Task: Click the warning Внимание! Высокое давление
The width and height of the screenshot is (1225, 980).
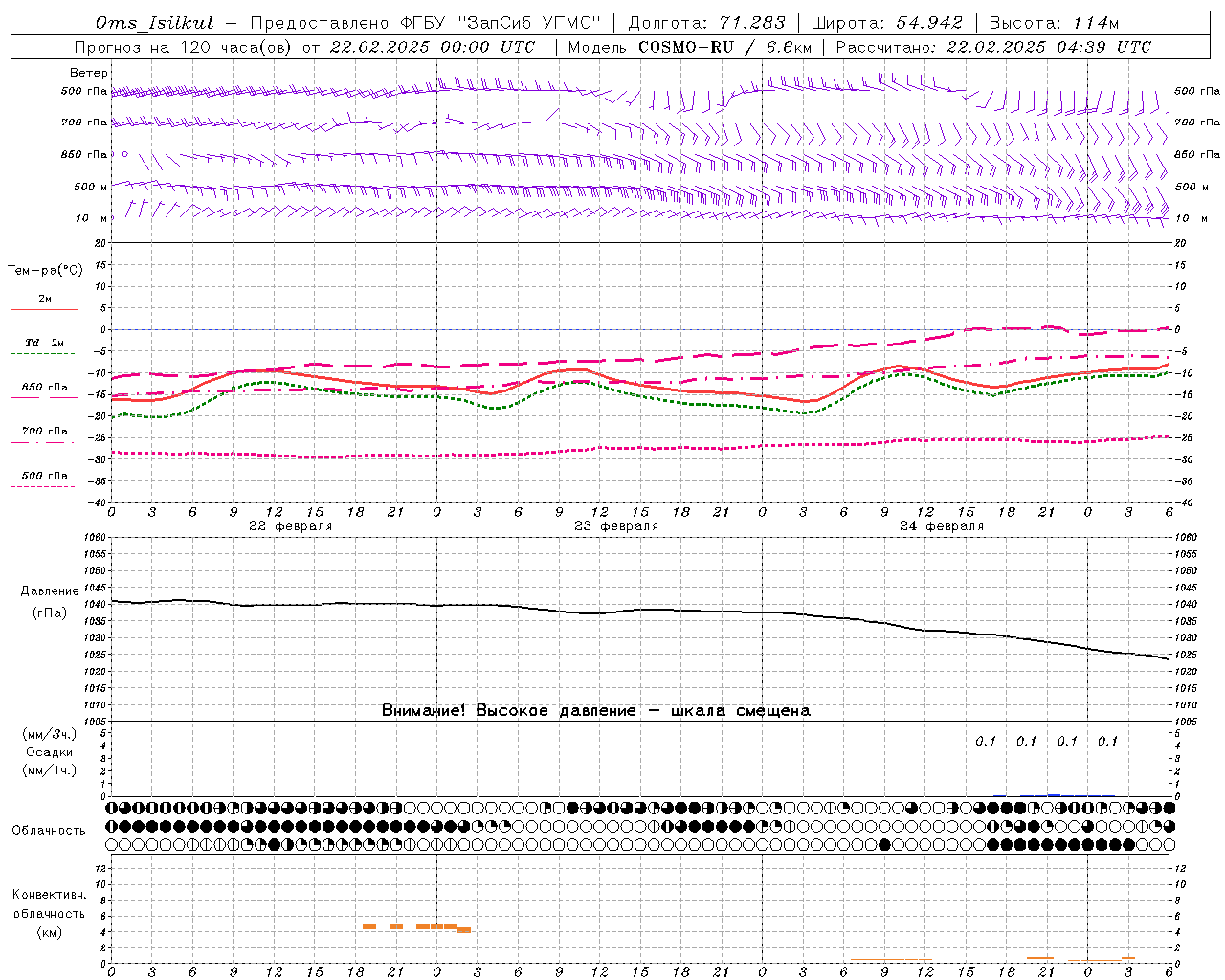Action: (508, 710)
